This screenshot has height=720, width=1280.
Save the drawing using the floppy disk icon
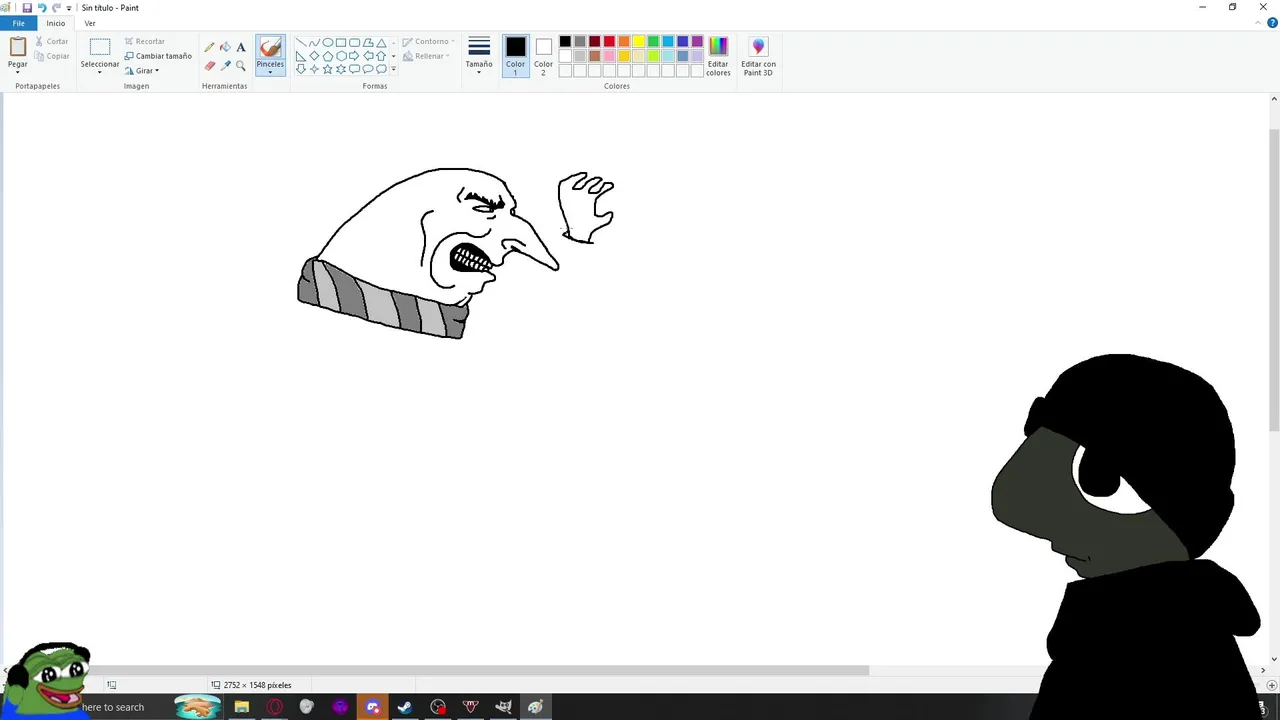coord(27,7)
